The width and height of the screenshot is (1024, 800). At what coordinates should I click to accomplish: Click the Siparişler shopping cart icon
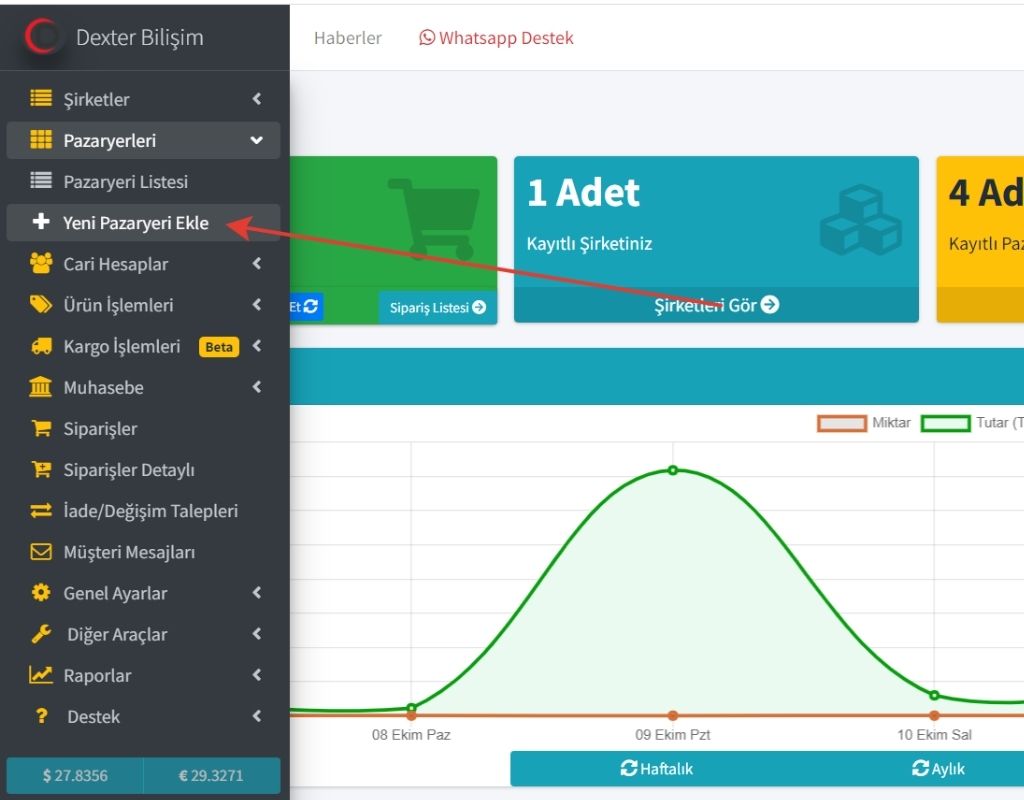point(41,429)
